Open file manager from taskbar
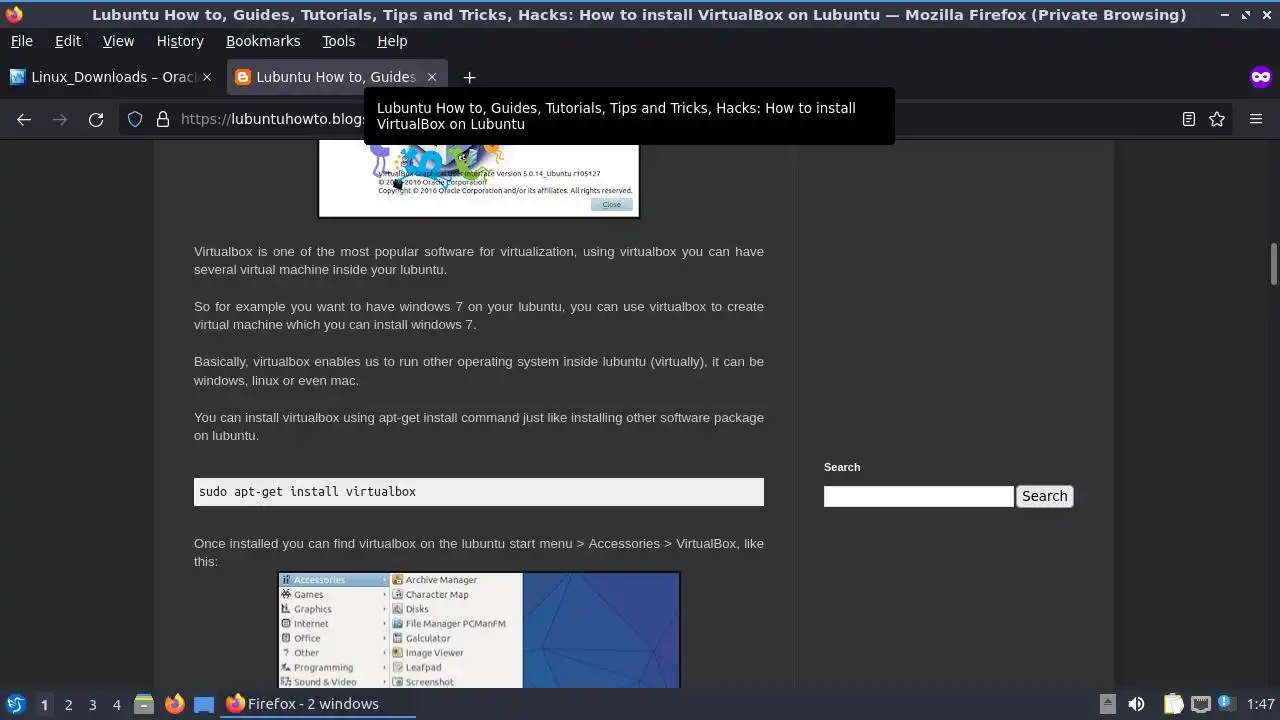1280x720 pixels. (144, 704)
